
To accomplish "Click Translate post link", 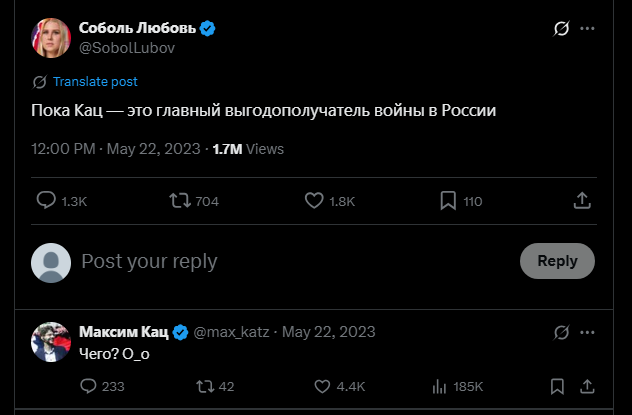I will point(95,82).
